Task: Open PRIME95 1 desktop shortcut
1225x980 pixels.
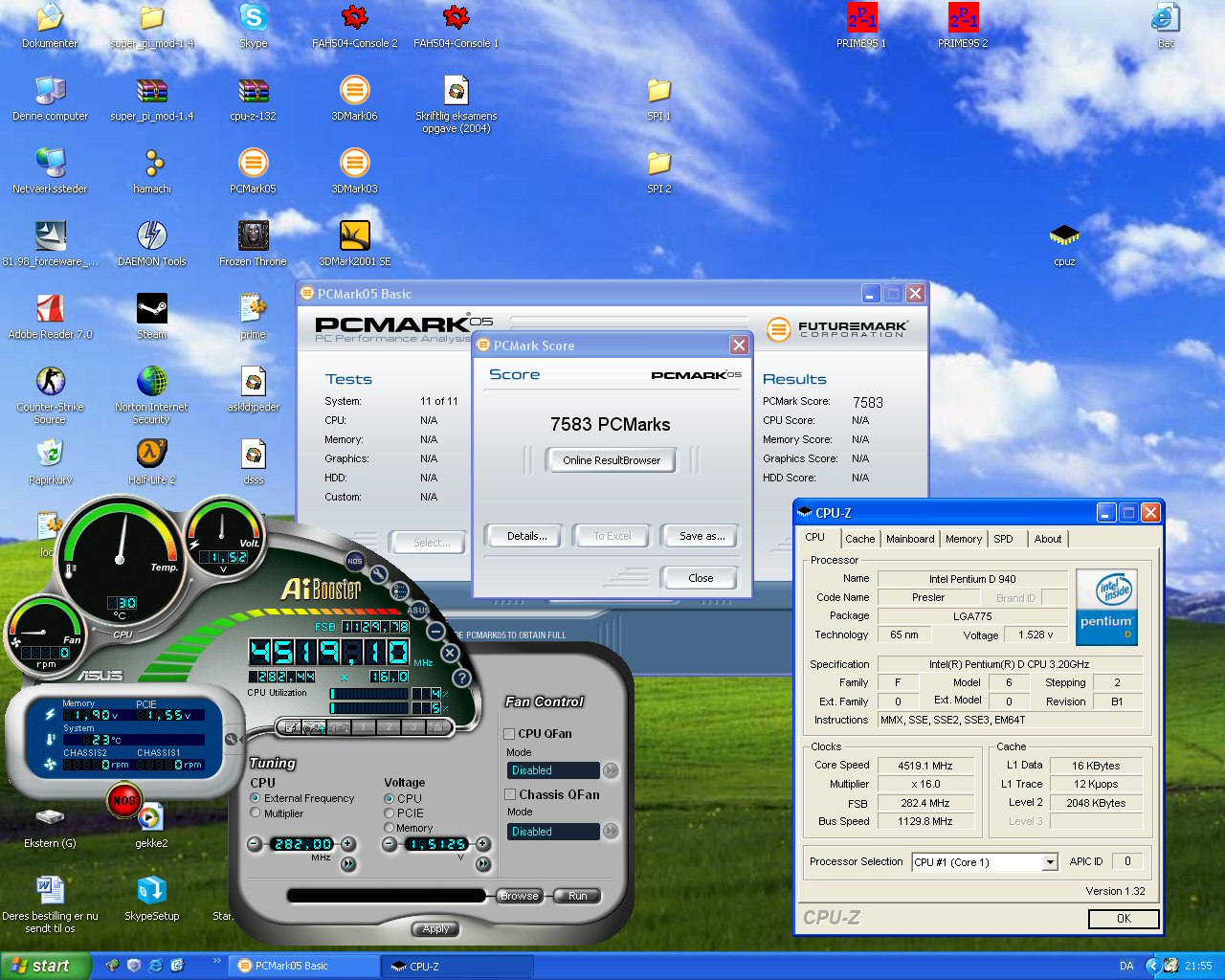Action: tap(861, 26)
